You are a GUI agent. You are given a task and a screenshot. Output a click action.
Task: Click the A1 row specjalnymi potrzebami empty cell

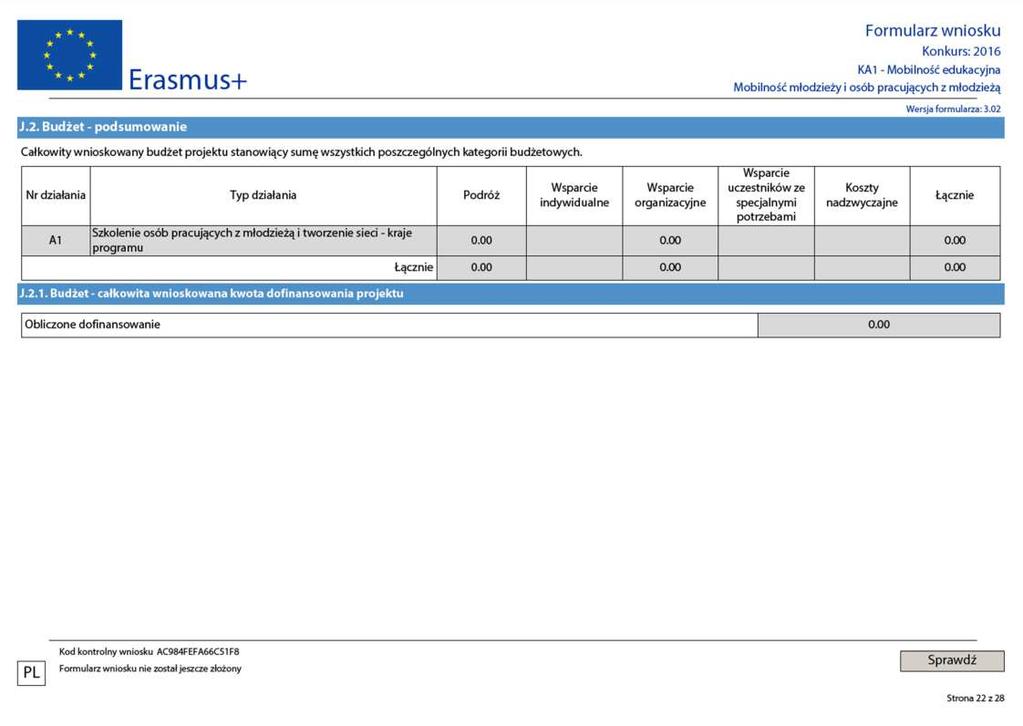pos(766,240)
